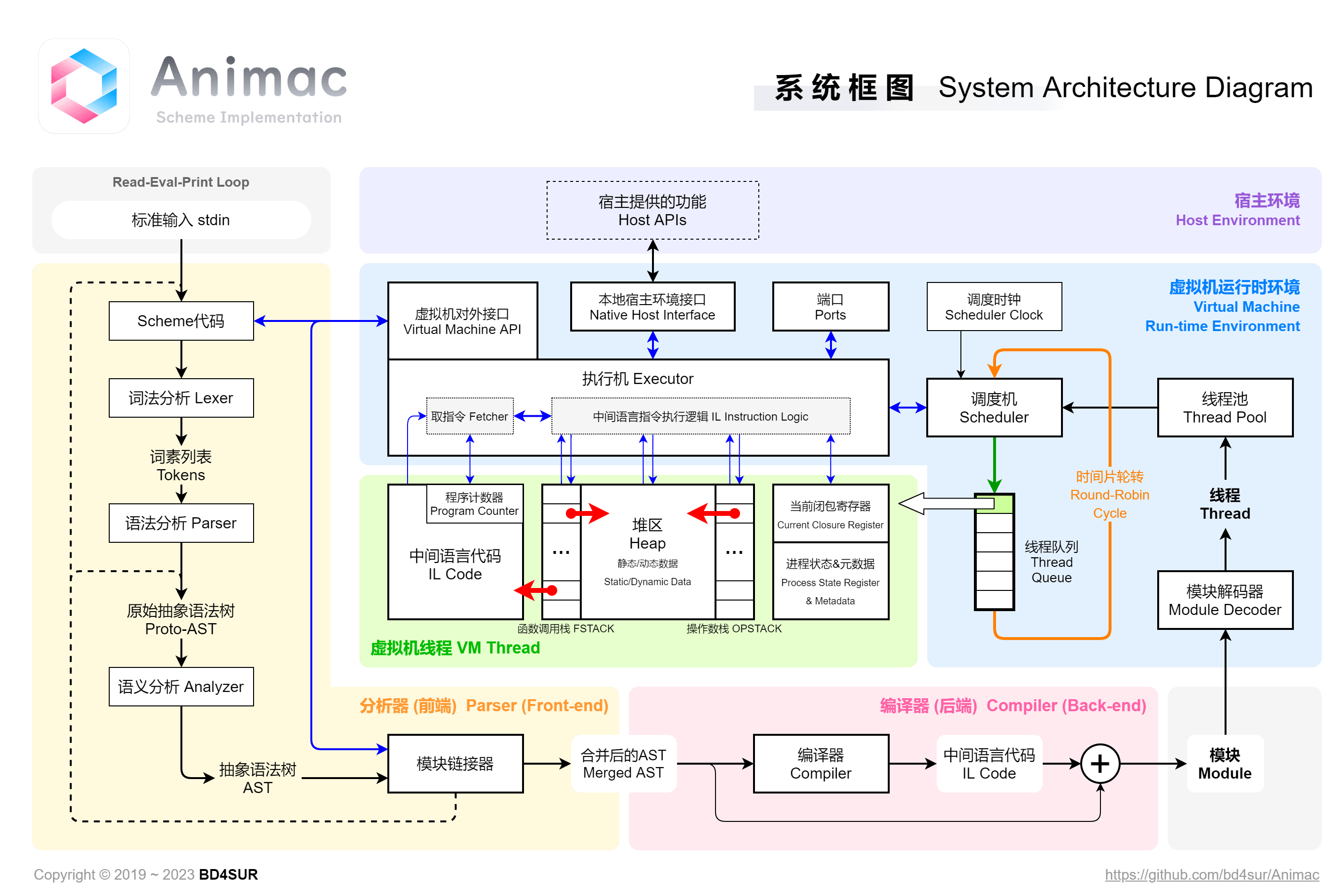Select the 线程池 Thread Pool box

click(x=1225, y=408)
